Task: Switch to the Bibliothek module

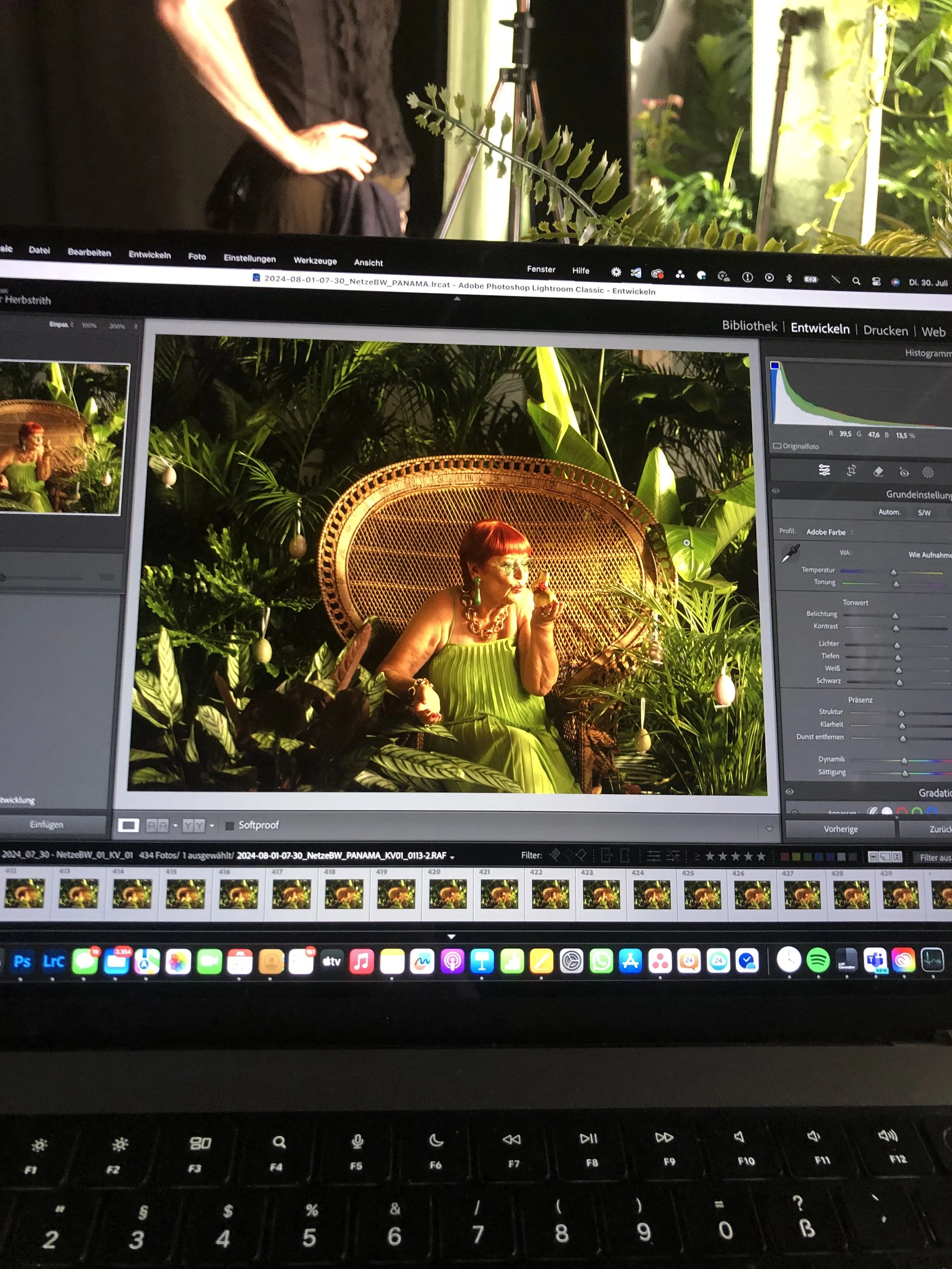Action: point(749,326)
